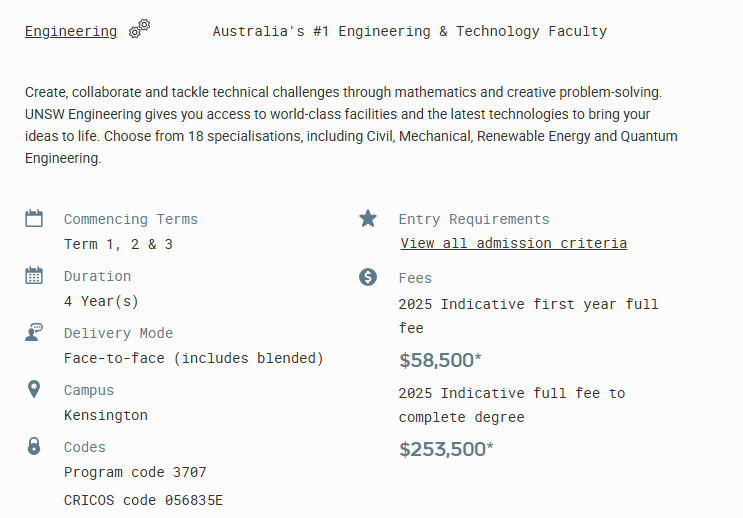
Task: Click the Entry Requirements label
Action: (x=474, y=219)
